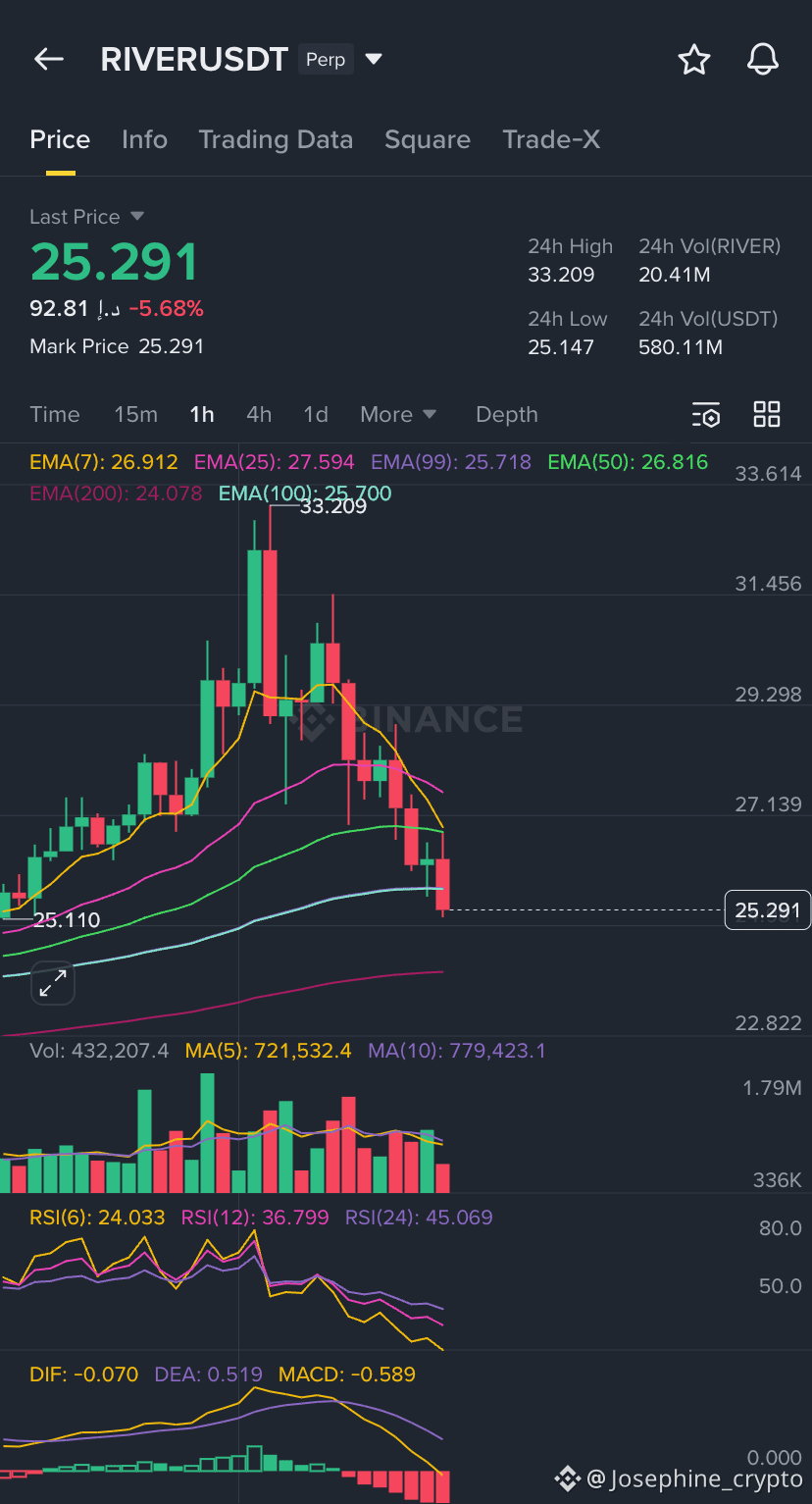Screen dimensions: 812x1504
Task: Tap the 24h Vol(USDT) value 580.11M
Action: pyautogui.click(x=681, y=347)
